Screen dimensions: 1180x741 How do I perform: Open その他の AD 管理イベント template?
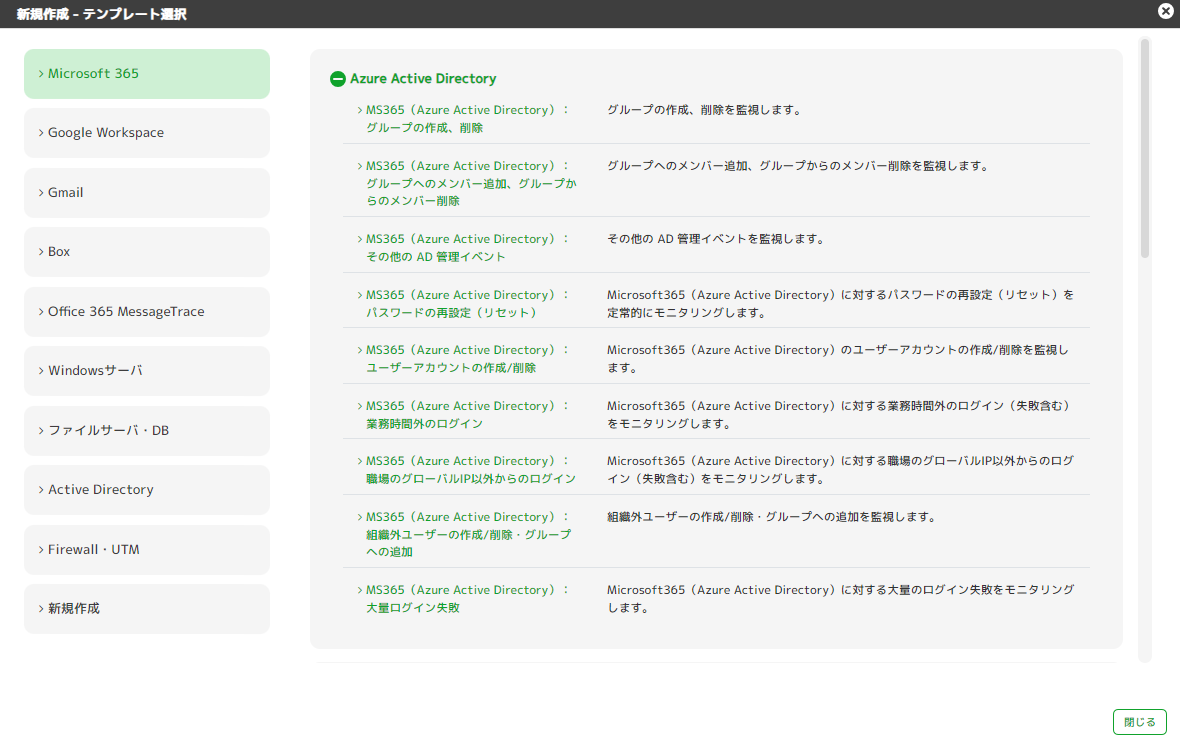pos(467,248)
